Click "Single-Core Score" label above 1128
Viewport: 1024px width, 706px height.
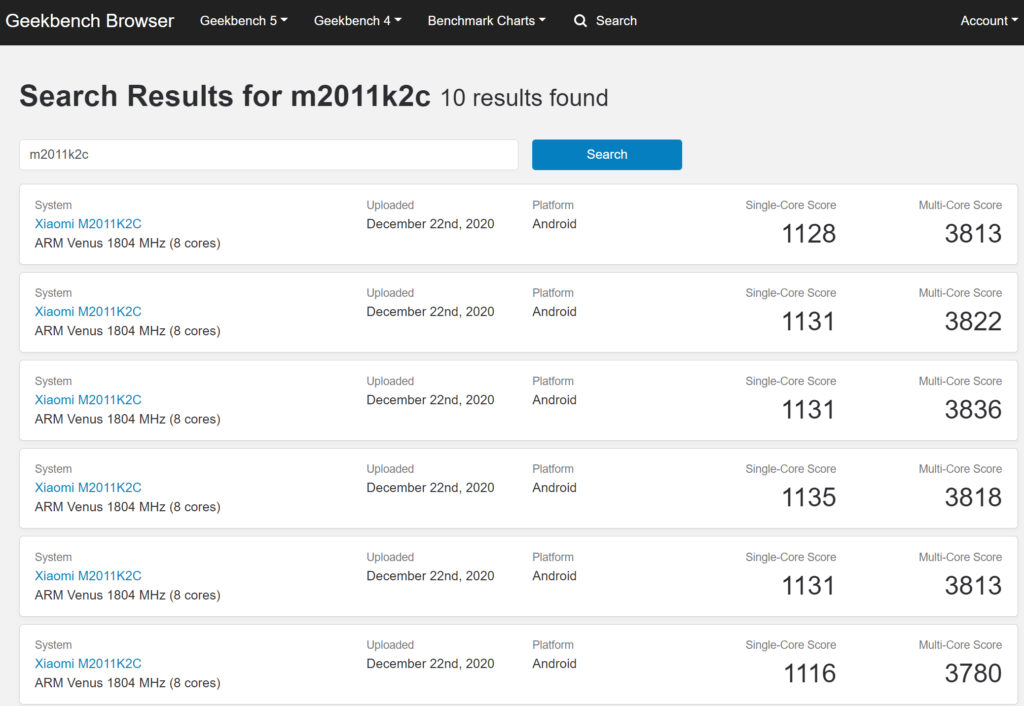coord(791,205)
